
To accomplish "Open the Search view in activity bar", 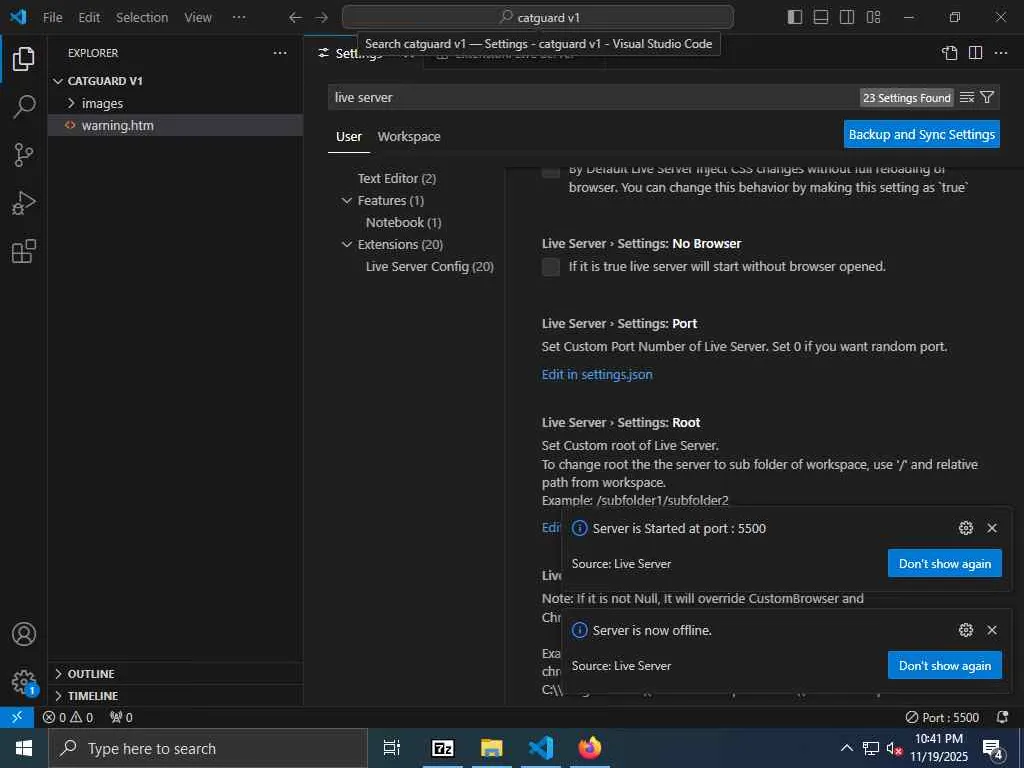I will click(24, 106).
